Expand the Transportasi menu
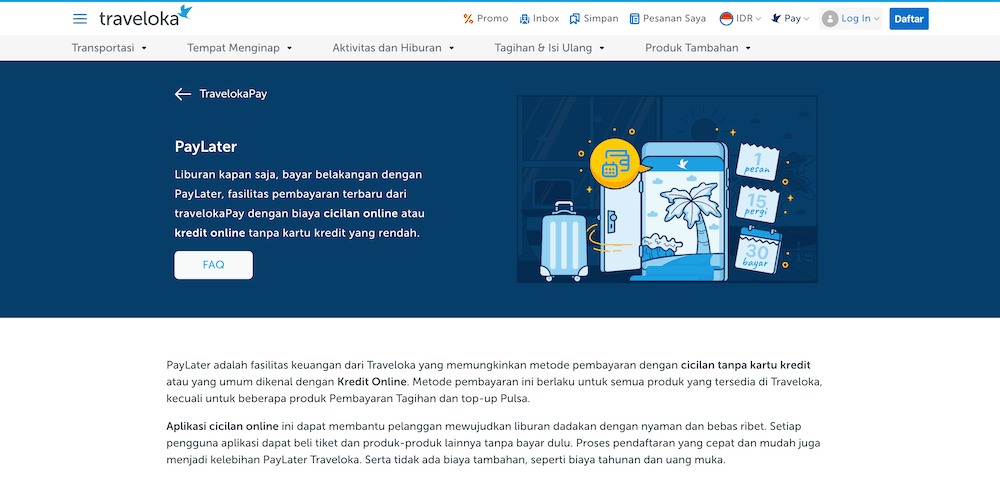 pos(109,48)
